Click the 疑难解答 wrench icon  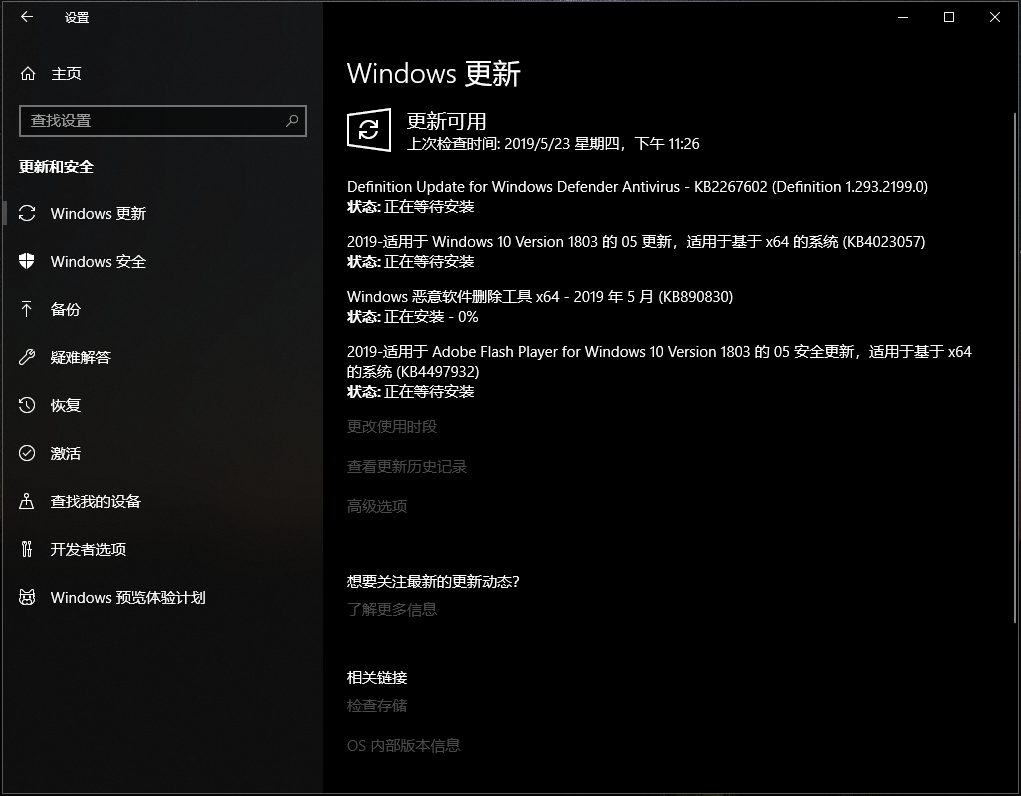coord(27,357)
